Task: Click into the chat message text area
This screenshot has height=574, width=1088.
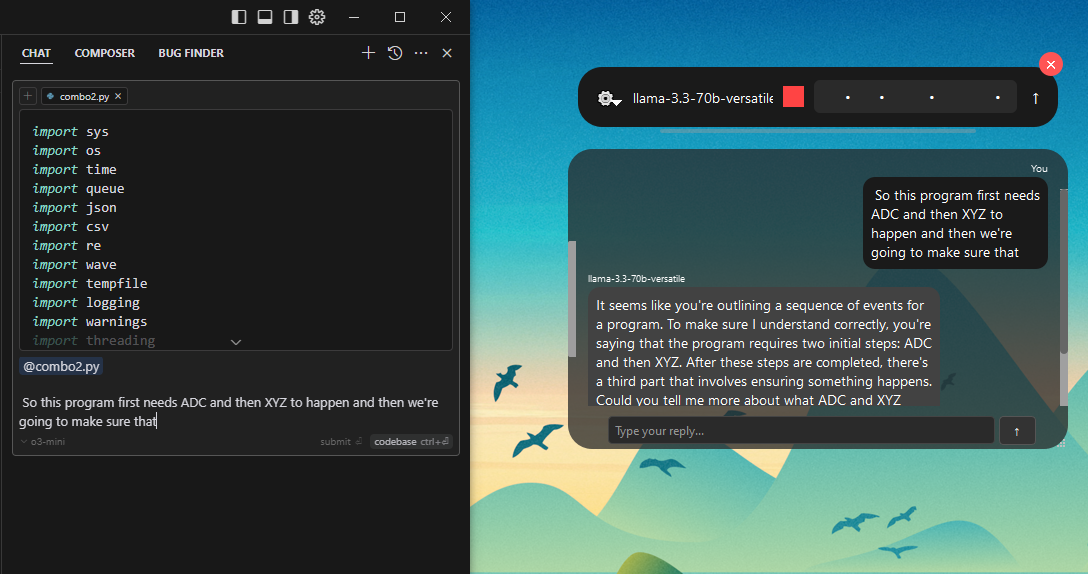Action: pyautogui.click(x=235, y=412)
